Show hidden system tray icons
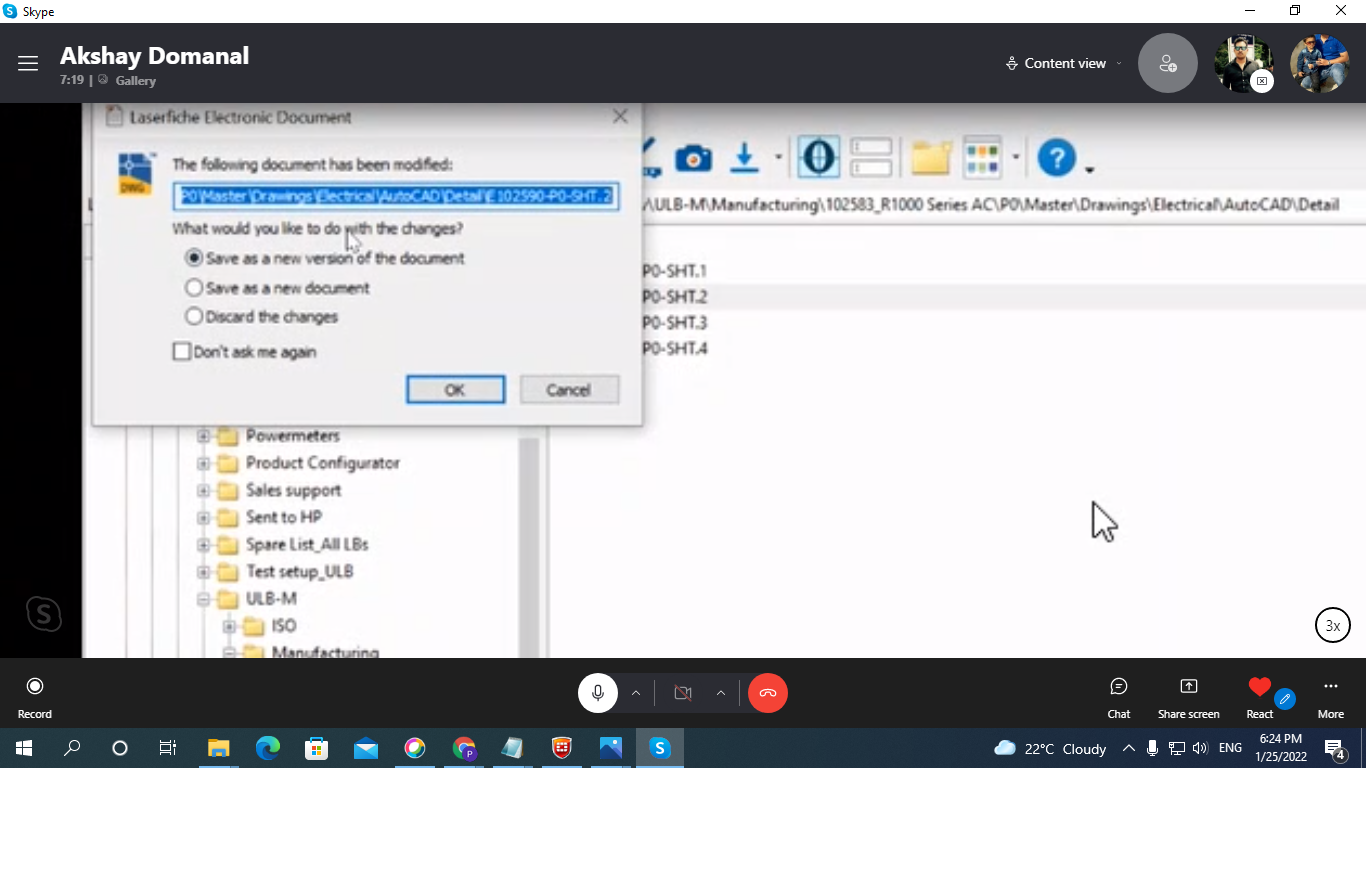1366x888 pixels. 1129,748
